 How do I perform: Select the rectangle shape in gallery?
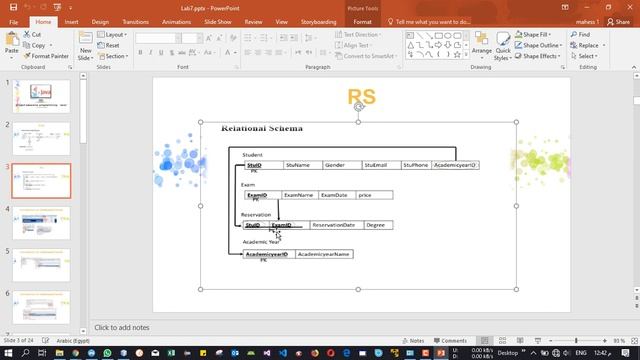point(438,36)
